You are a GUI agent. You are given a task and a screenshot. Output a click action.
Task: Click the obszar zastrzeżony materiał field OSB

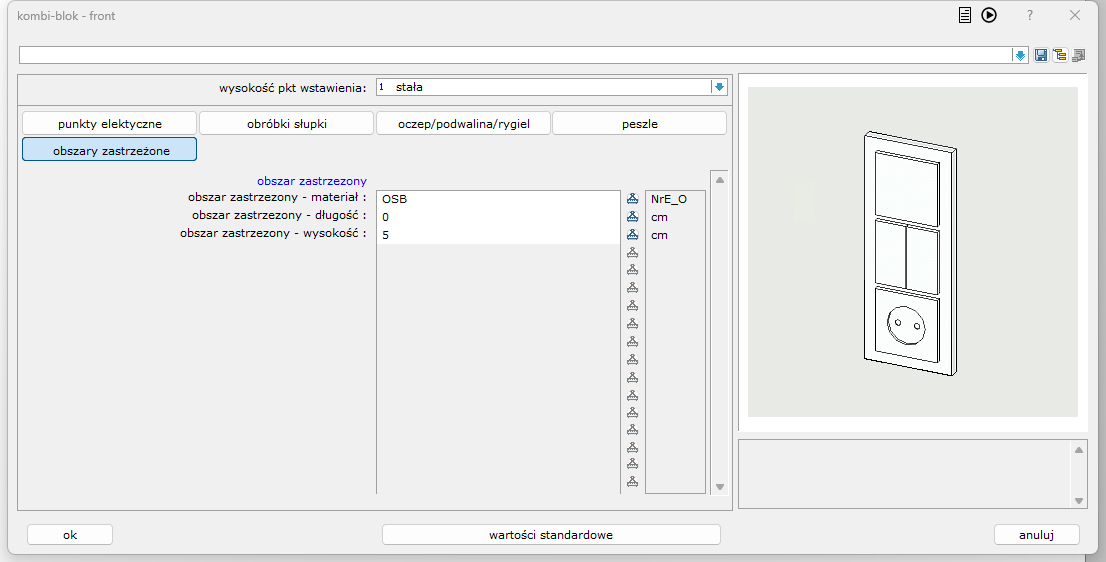(x=498, y=199)
